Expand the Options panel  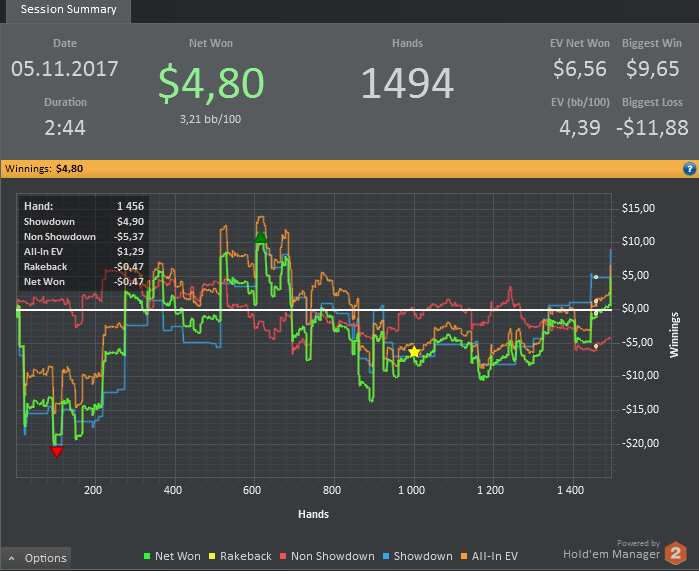click(x=36, y=558)
